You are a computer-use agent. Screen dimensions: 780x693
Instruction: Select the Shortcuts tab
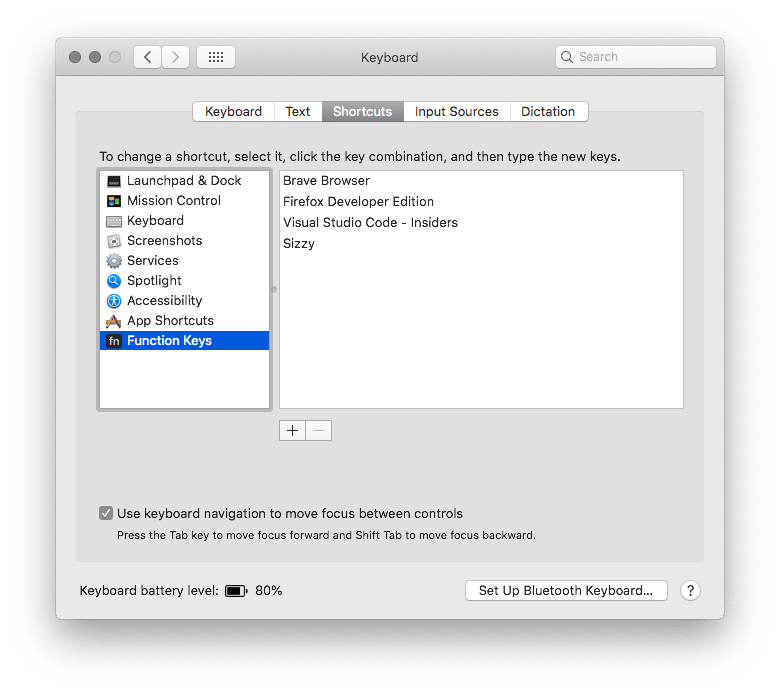point(363,111)
